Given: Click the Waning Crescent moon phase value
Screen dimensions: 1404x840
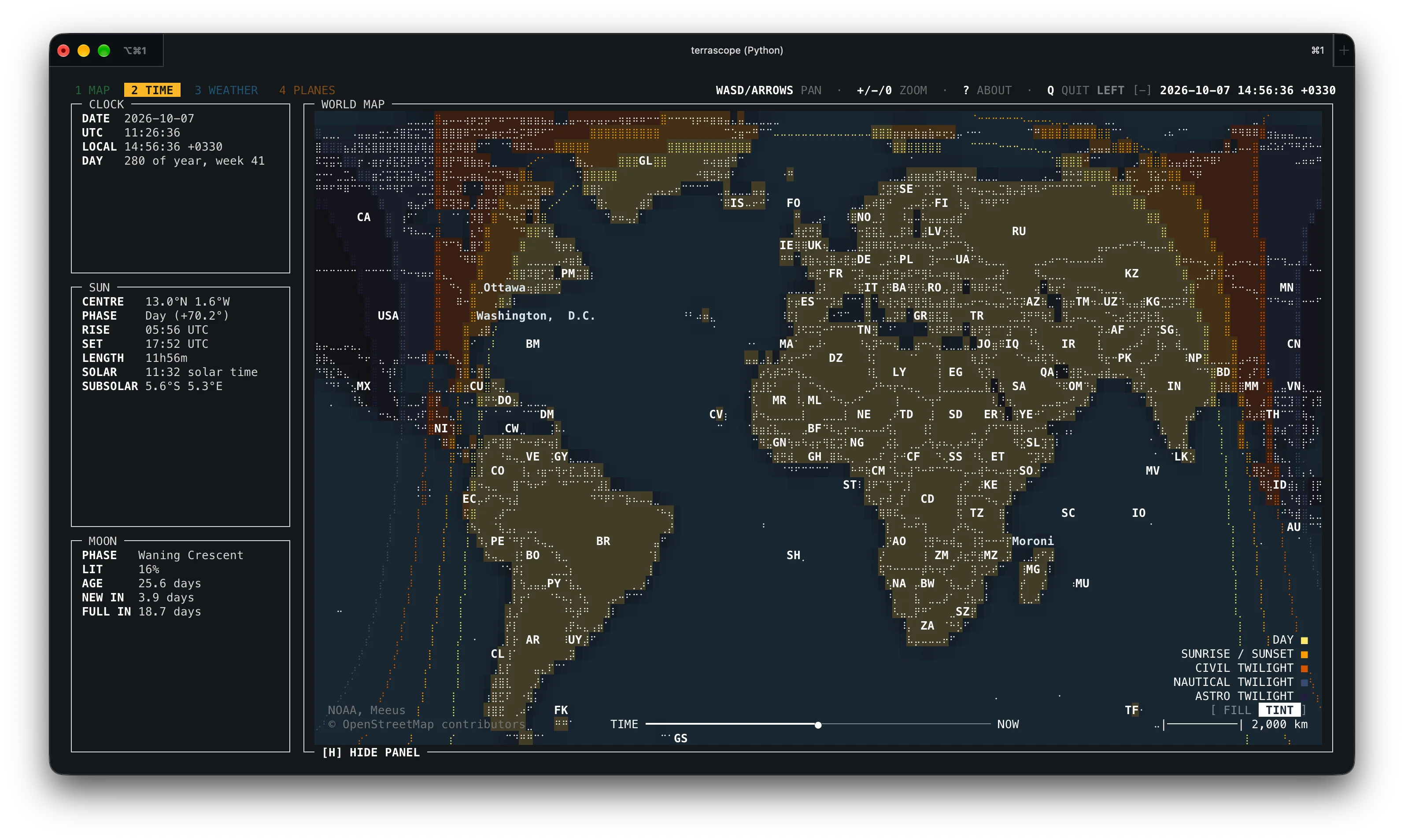Looking at the screenshot, I should click(x=191, y=555).
